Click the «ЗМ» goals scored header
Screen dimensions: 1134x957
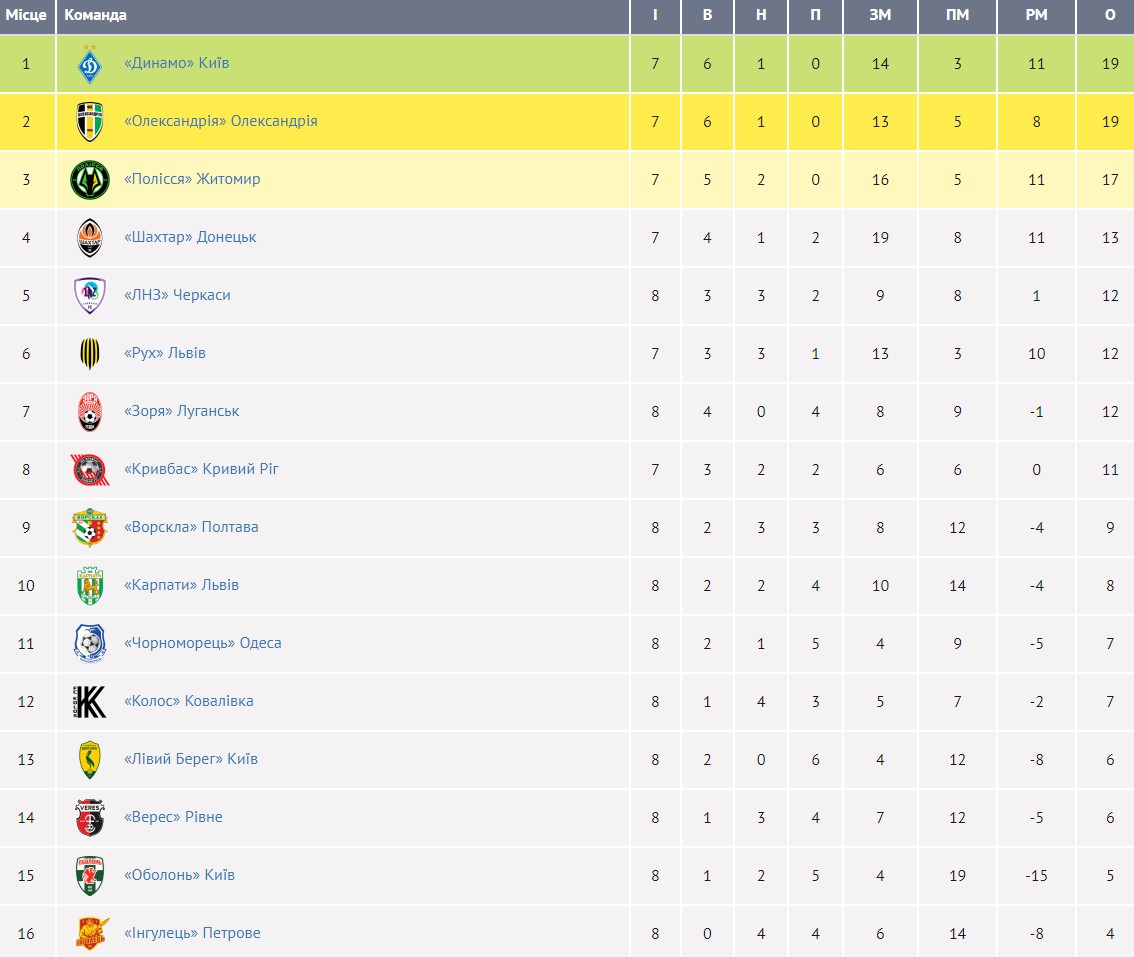pos(880,16)
